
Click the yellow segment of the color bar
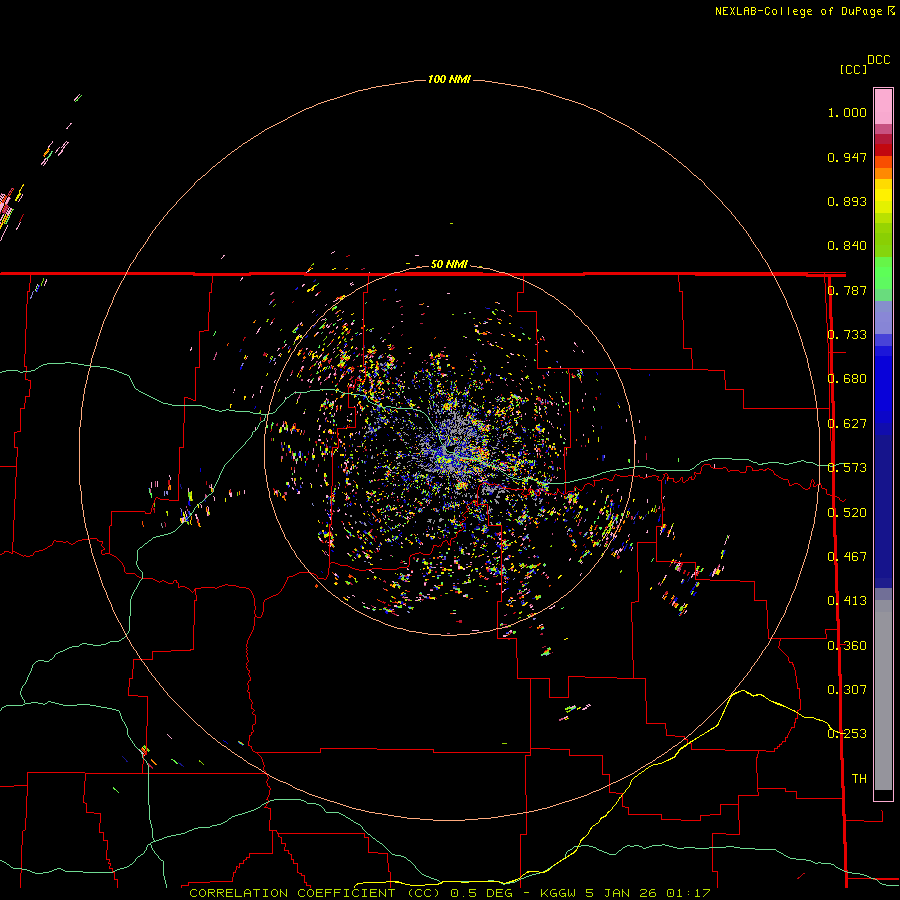click(x=883, y=196)
